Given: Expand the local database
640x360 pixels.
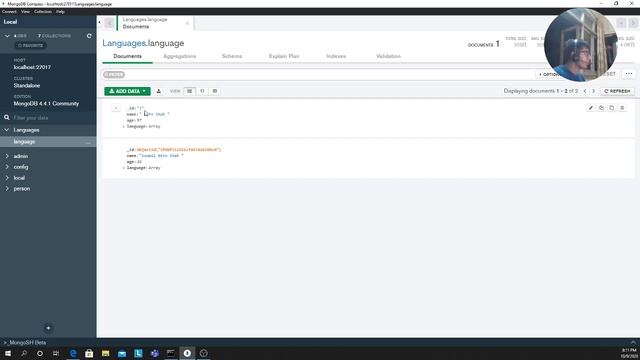Looking at the screenshot, I should [x=7, y=178].
